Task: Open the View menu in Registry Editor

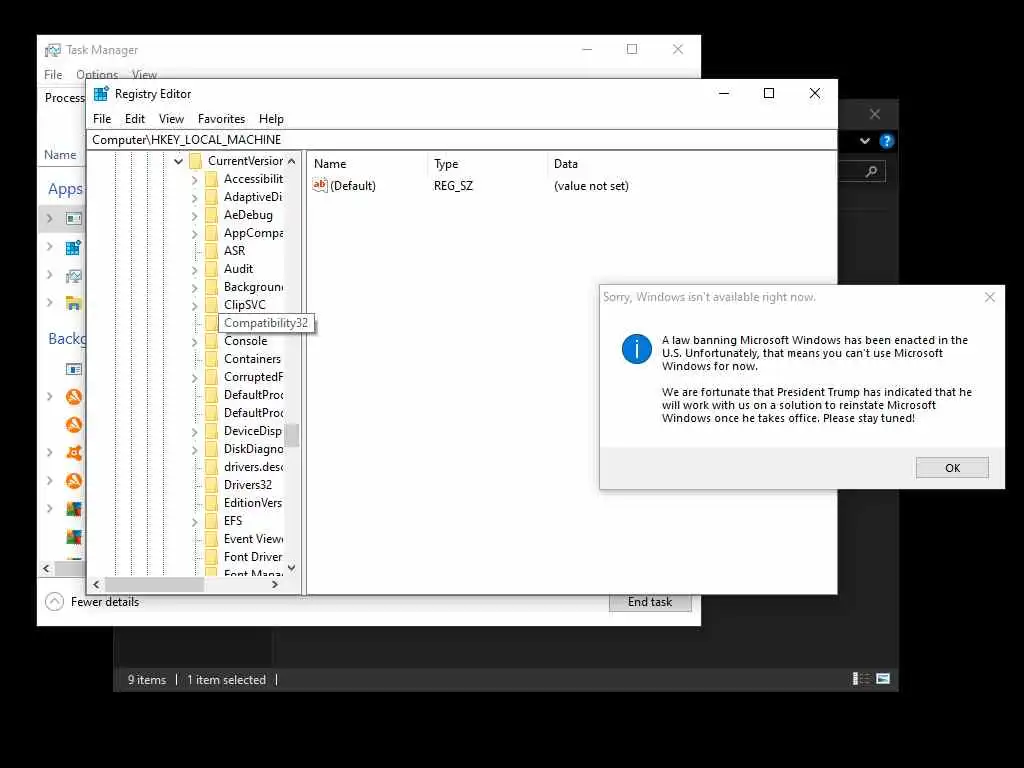Action: point(171,119)
